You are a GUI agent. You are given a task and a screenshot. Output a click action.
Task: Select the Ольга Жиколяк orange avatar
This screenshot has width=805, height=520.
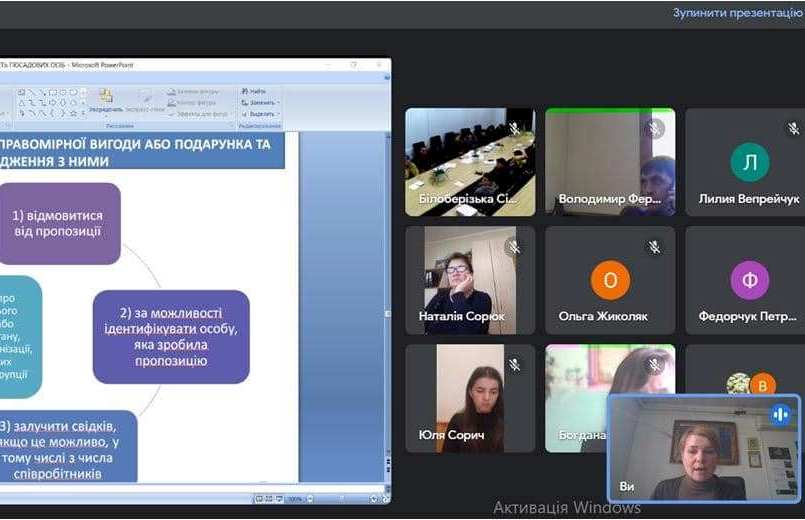click(610, 280)
